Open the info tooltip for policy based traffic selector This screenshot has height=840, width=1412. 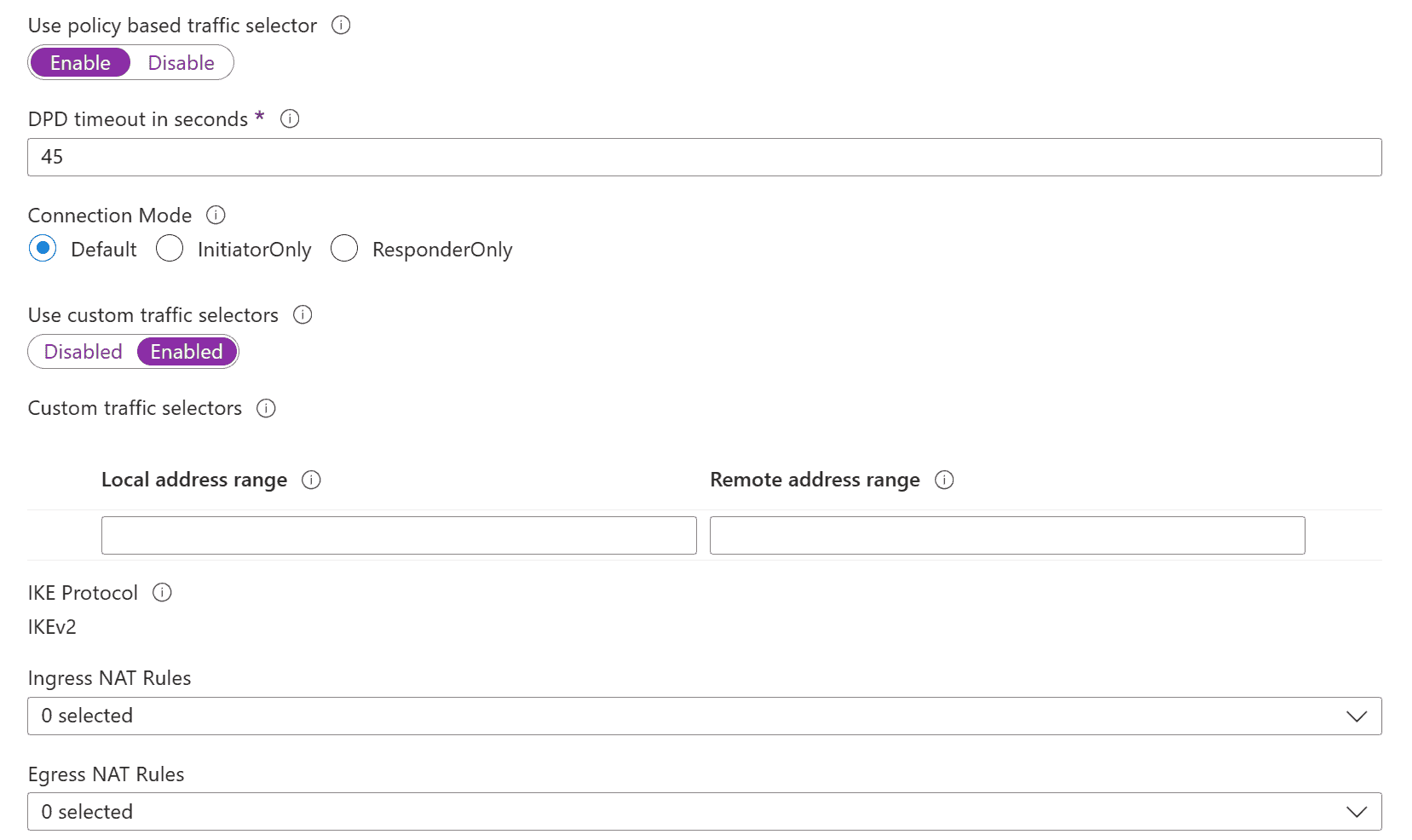point(341,26)
